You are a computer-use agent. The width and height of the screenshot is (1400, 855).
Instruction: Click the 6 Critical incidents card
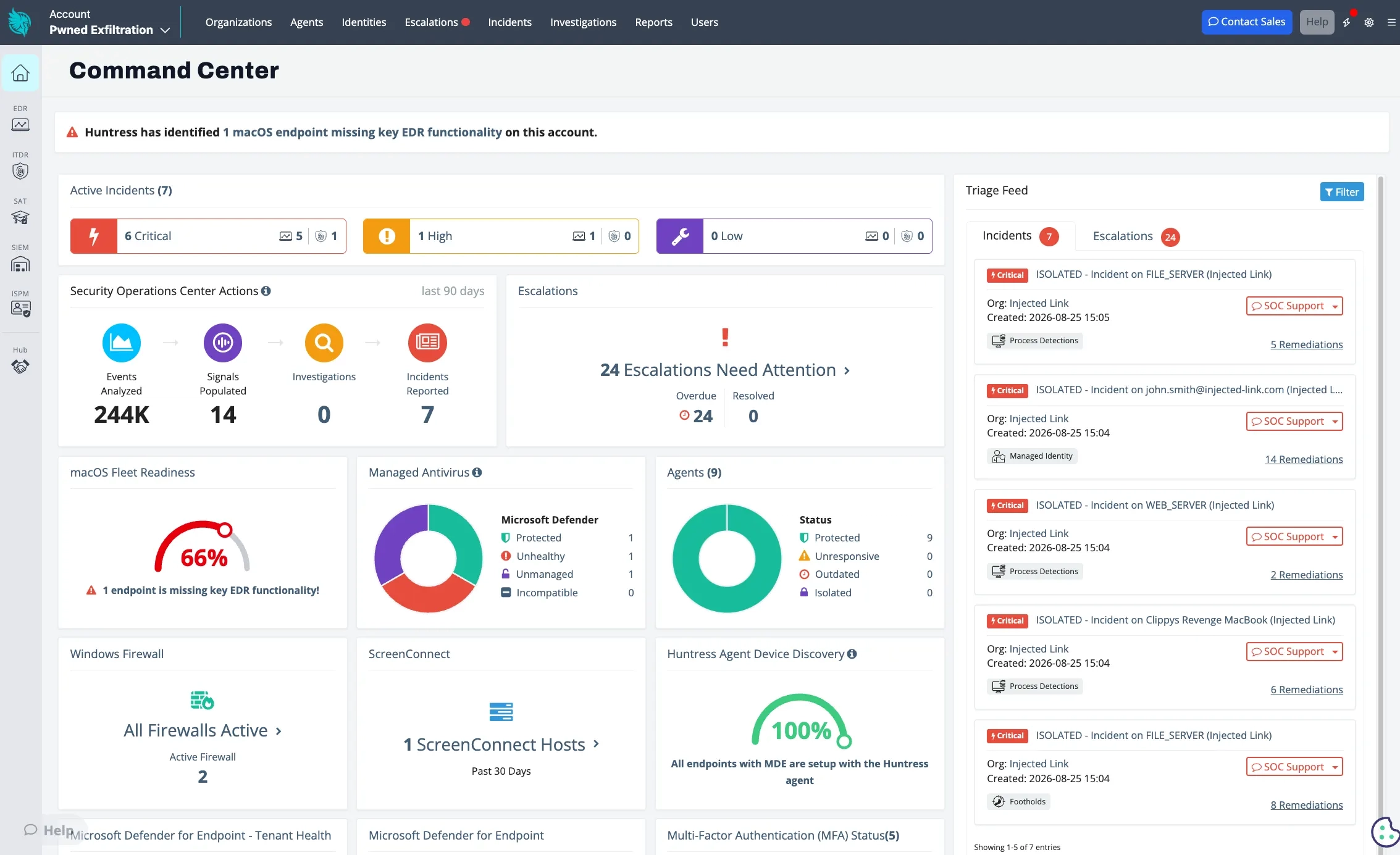click(x=208, y=236)
